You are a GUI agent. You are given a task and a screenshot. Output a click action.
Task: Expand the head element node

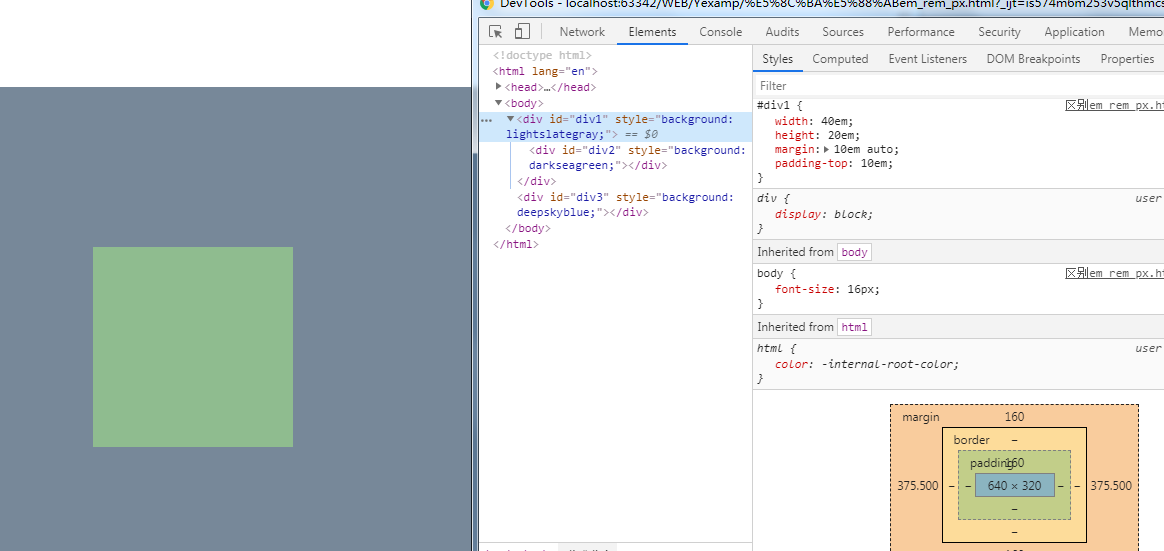[x=499, y=87]
